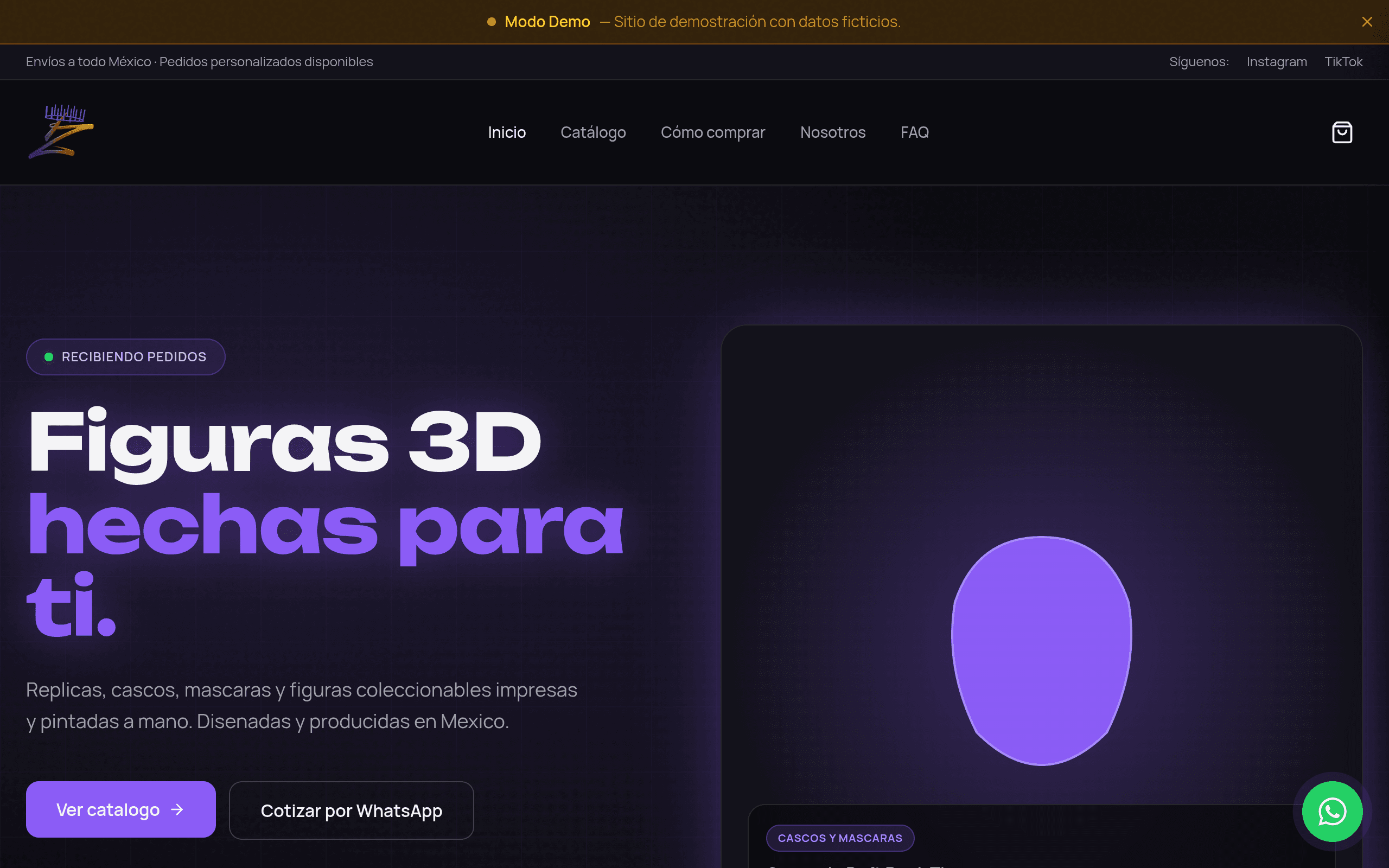This screenshot has height=868, width=1389.
Task: Click the 'Síguenos:' label
Action: (1199, 62)
